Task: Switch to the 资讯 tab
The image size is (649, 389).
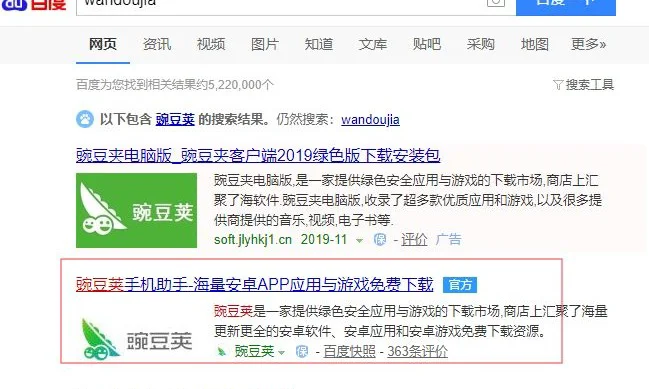Action: tap(157, 44)
